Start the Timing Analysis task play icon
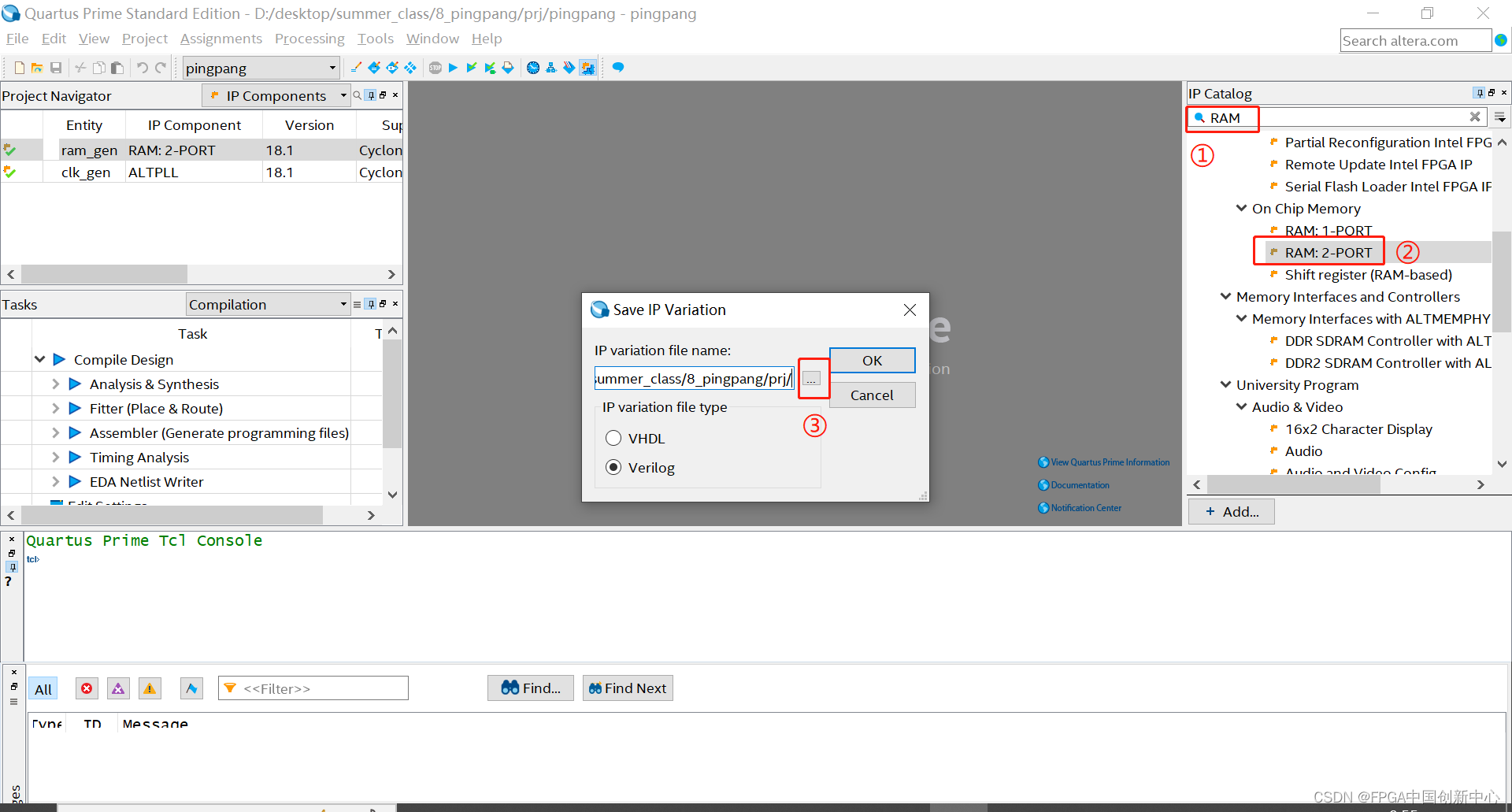 (76, 457)
